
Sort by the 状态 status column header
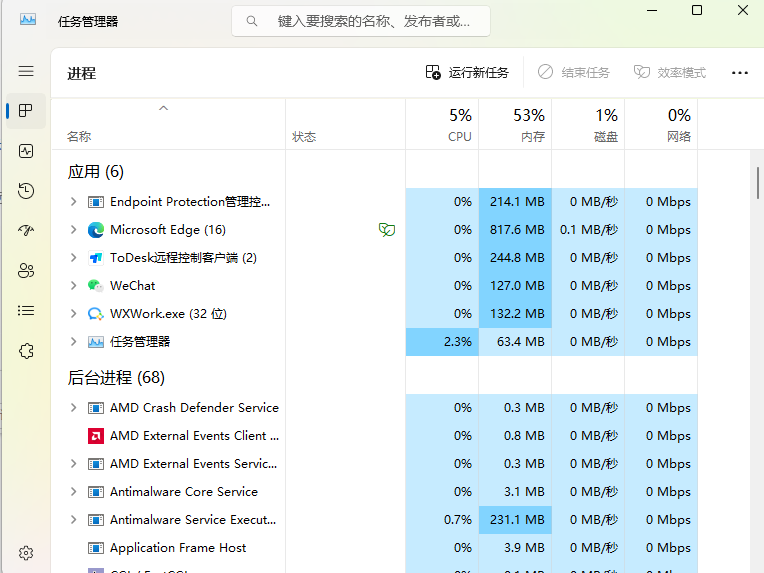[x=345, y=124]
